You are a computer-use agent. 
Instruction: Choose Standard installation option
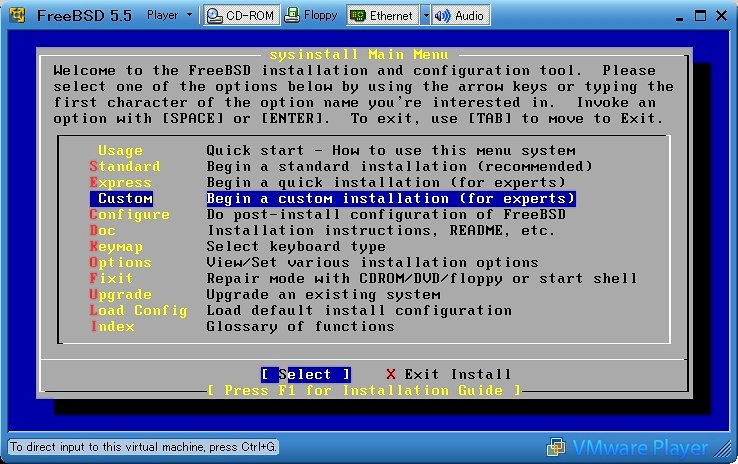[124, 166]
